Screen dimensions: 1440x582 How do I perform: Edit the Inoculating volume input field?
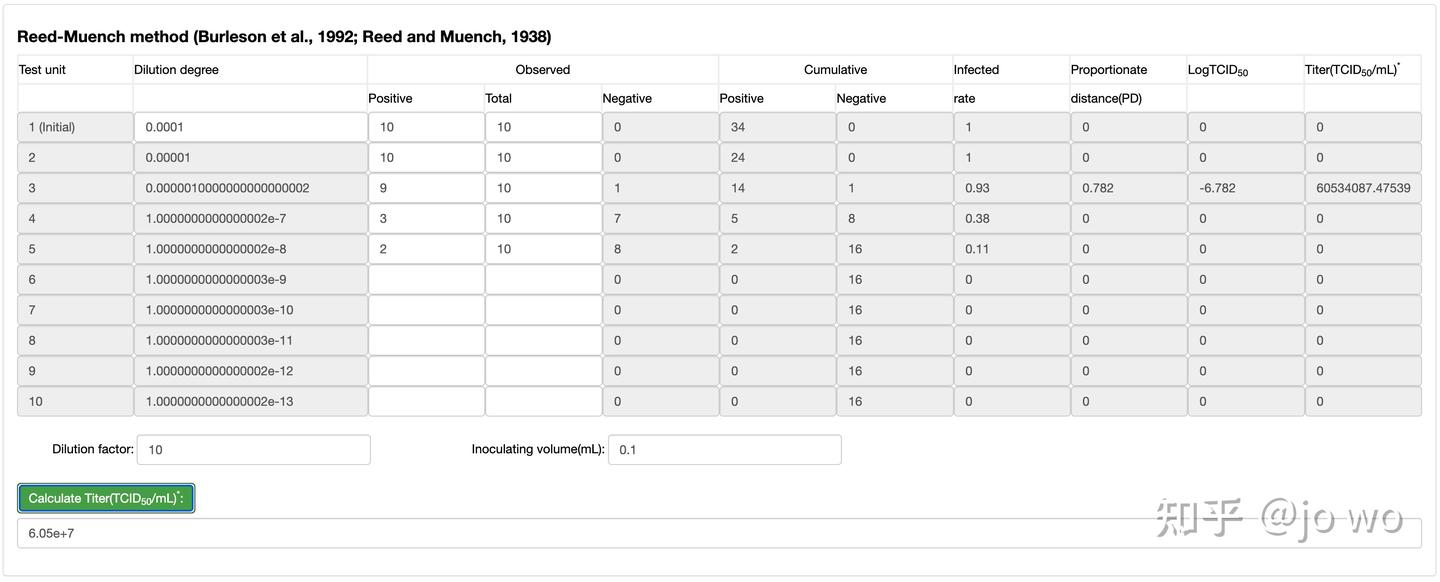tap(725, 450)
